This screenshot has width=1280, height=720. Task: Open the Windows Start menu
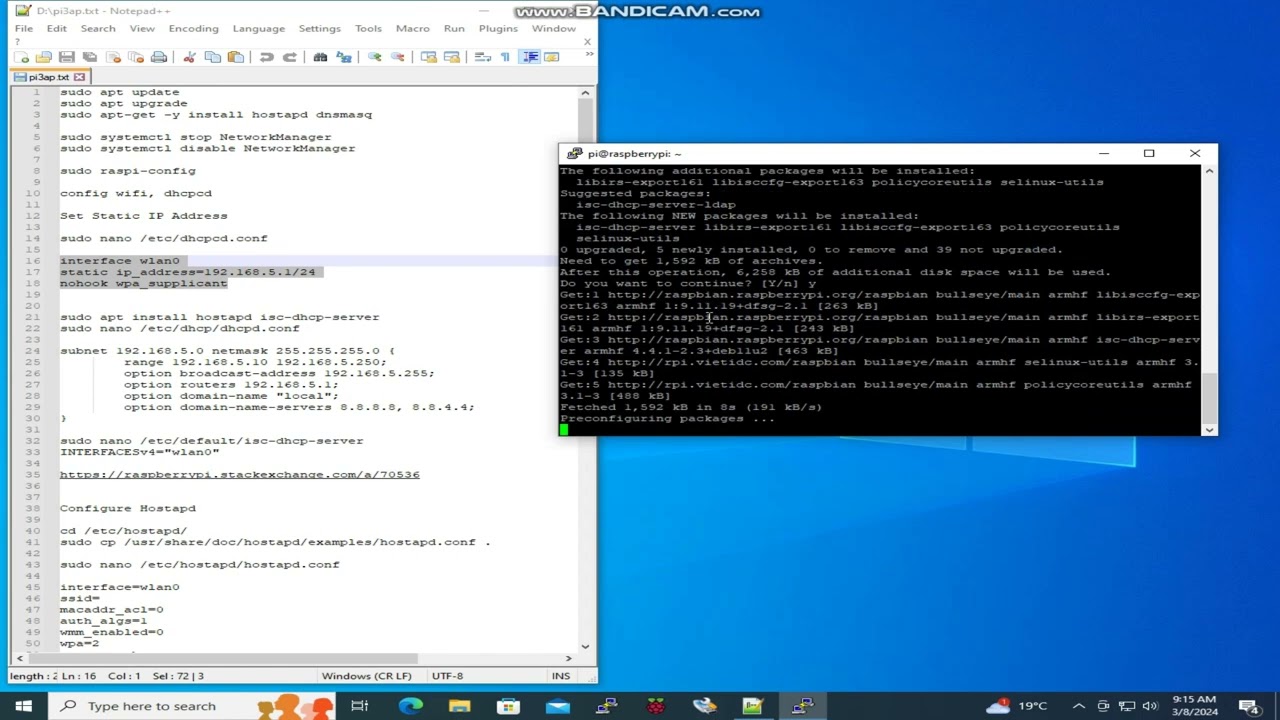click(x=23, y=706)
